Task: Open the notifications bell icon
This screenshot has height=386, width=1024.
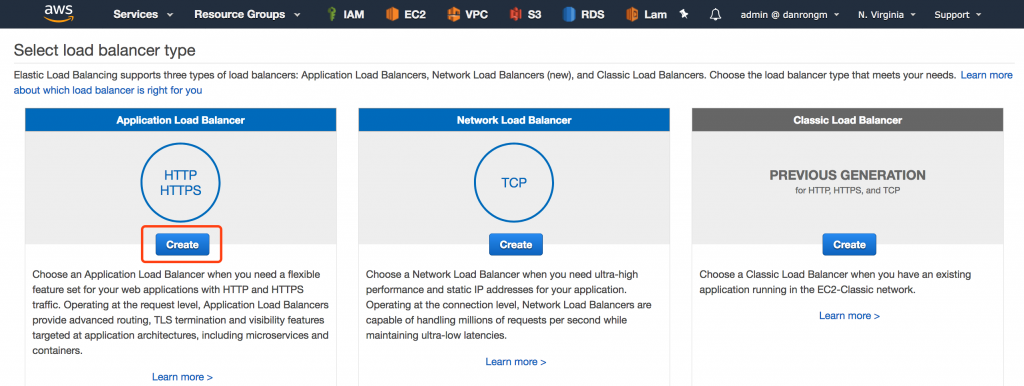Action: [715, 14]
